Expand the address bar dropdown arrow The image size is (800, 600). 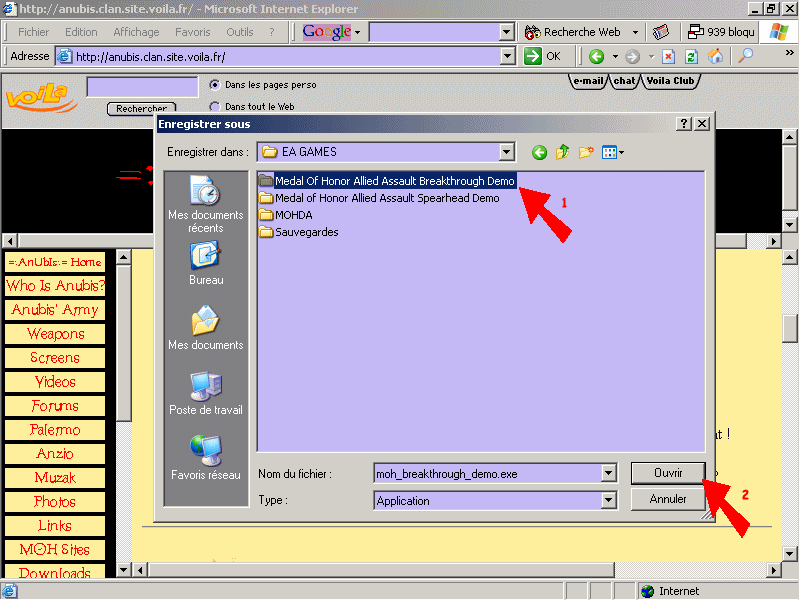(x=508, y=56)
